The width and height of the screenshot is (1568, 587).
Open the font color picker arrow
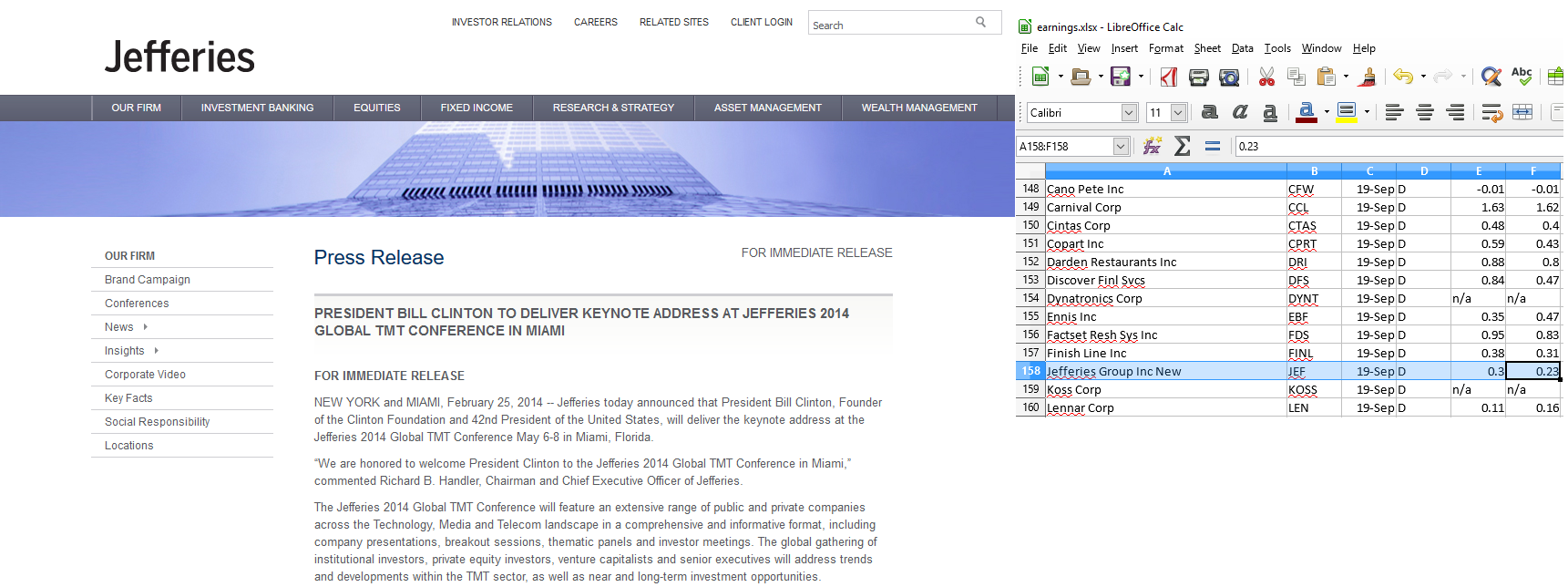tap(1327, 112)
